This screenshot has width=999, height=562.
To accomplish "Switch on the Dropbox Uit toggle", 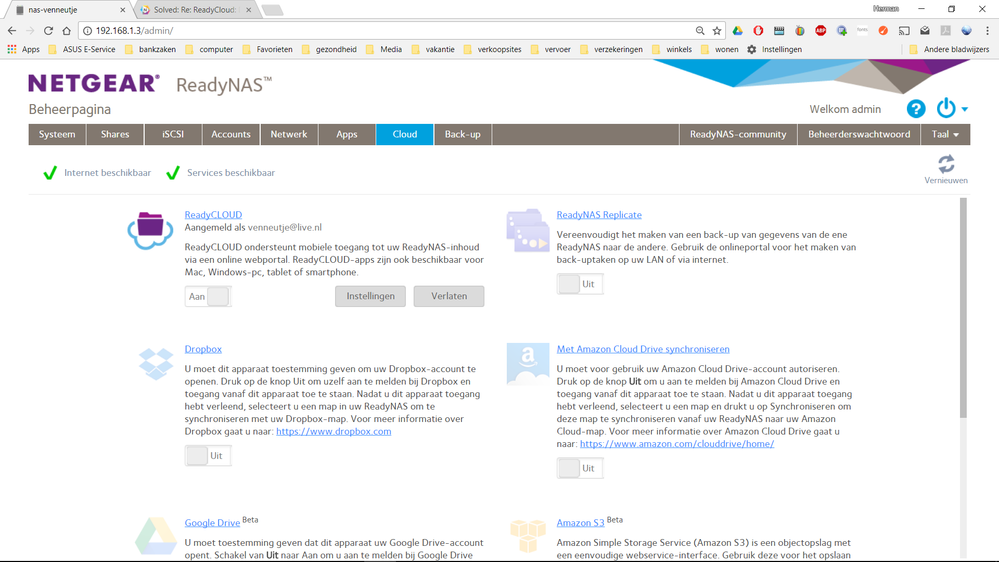I will 208,456.
